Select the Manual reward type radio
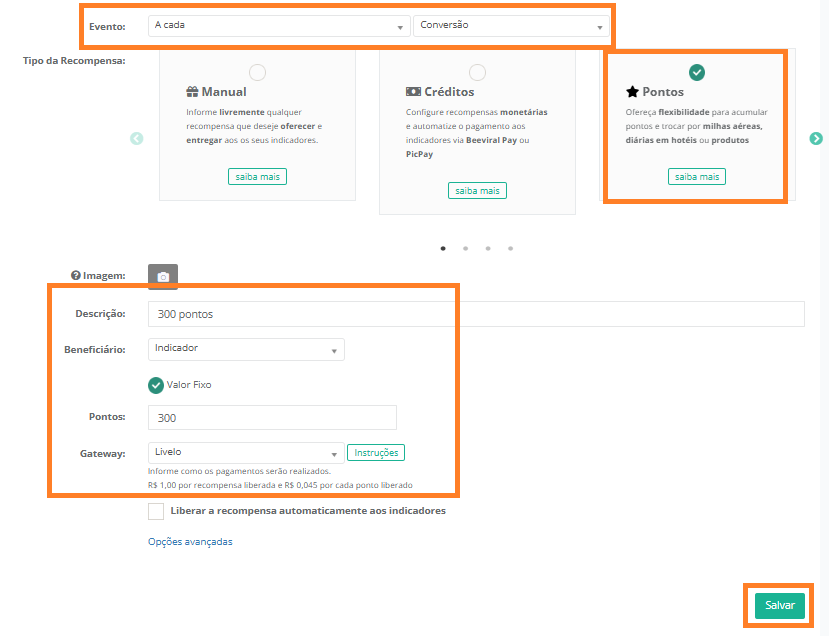The width and height of the screenshot is (829, 636). (257, 72)
